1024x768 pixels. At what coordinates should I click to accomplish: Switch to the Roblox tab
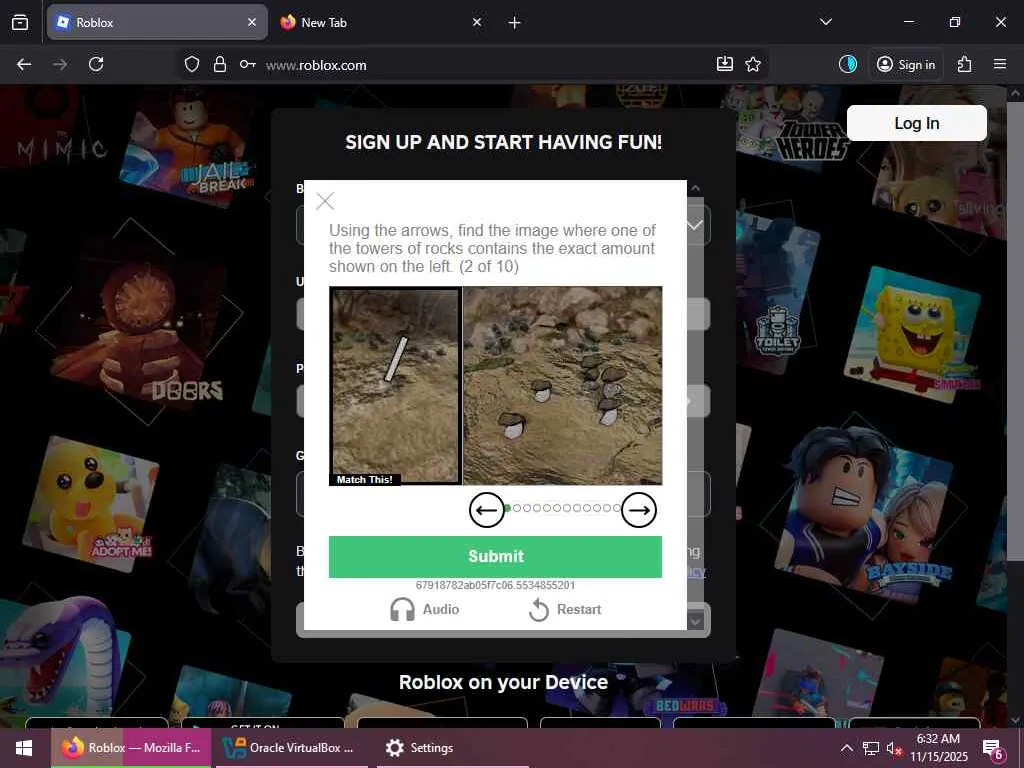coord(157,22)
